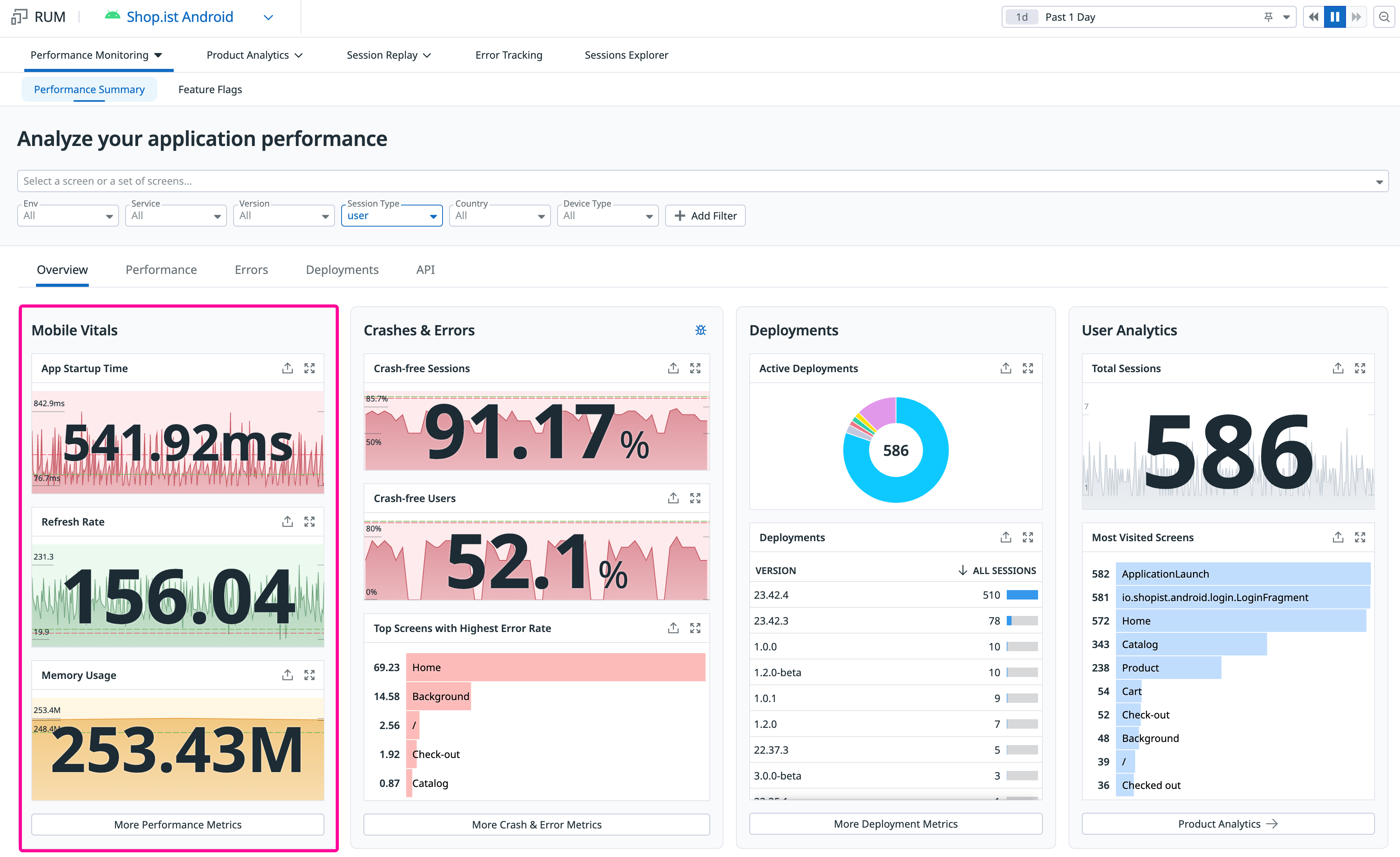Screen dimensions: 1400x857
Task: Open the zoom-out magnifier for the time range
Action: click(1384, 17)
